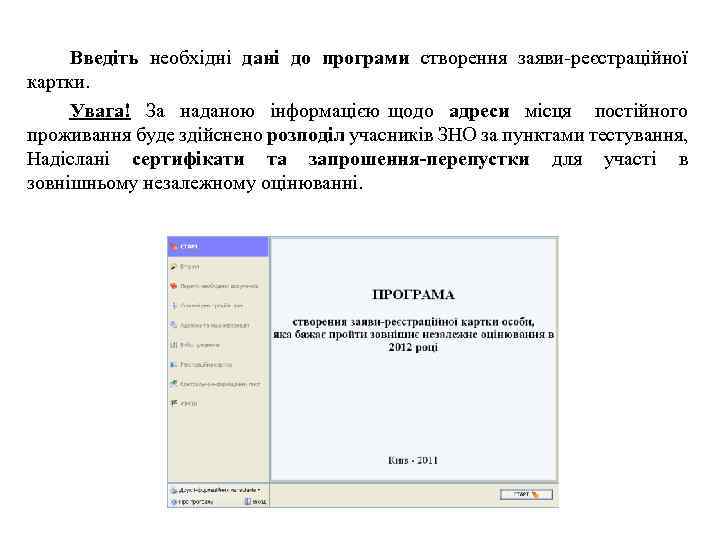Click the red icon beside СТАРТ in sidebar
Image resolution: width=720 pixels, height=540 pixels.
(174, 247)
